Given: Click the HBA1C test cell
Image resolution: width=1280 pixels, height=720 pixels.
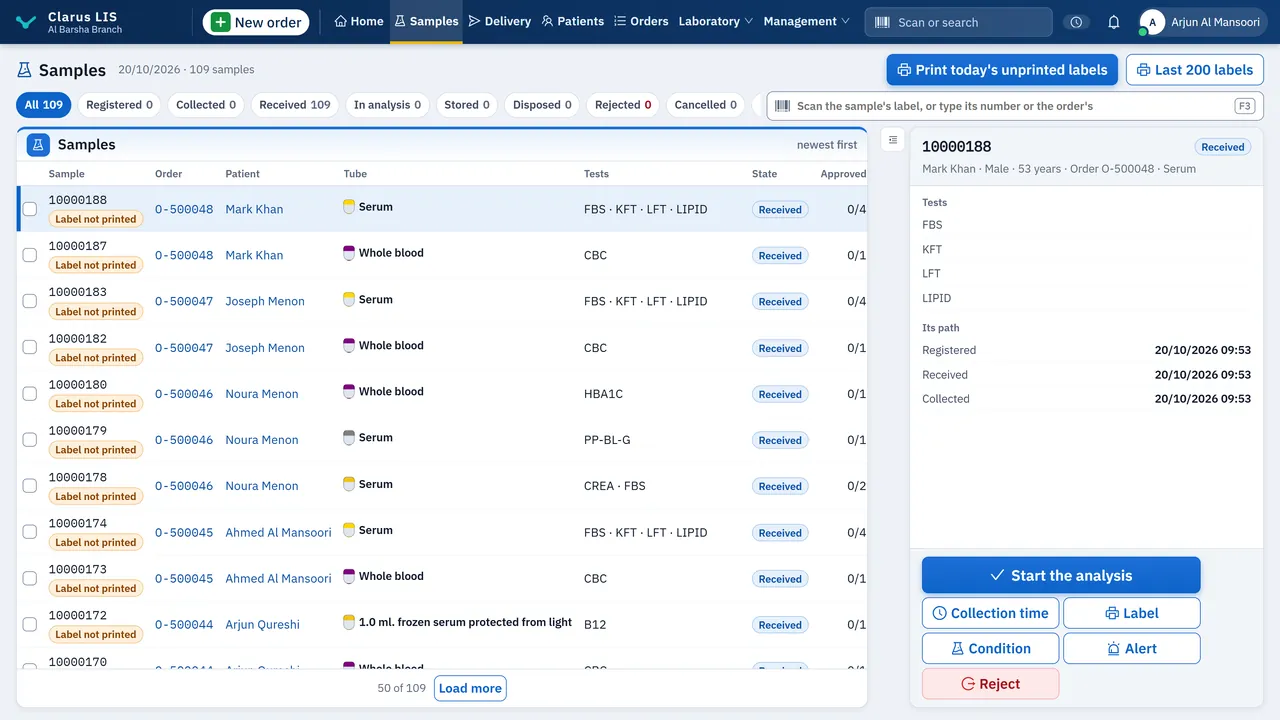Looking at the screenshot, I should click(603, 394).
